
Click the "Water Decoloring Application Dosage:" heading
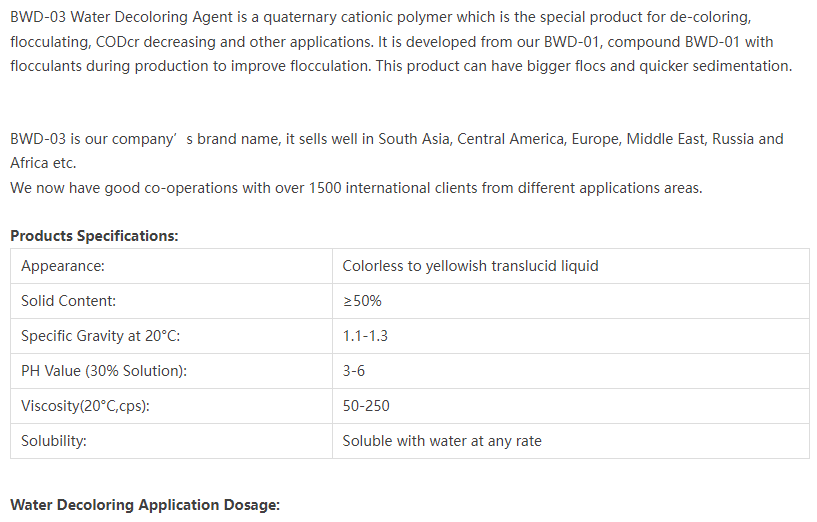pyautogui.click(x=145, y=505)
